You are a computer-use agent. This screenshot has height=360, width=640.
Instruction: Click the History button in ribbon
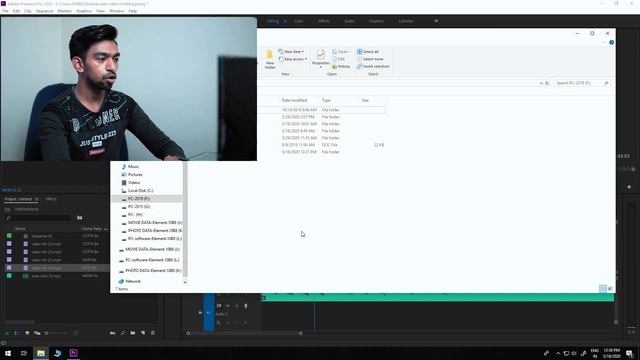(341, 67)
